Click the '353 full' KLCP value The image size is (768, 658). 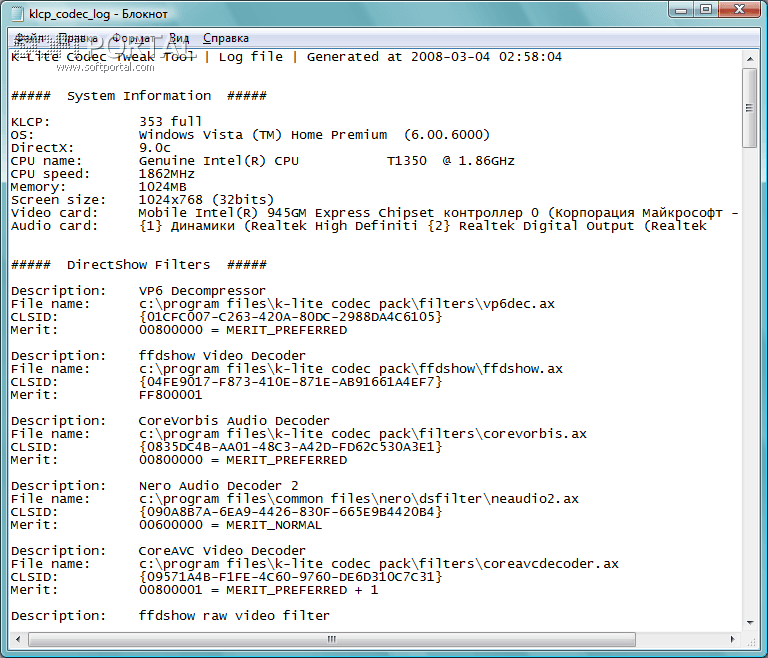coord(170,122)
